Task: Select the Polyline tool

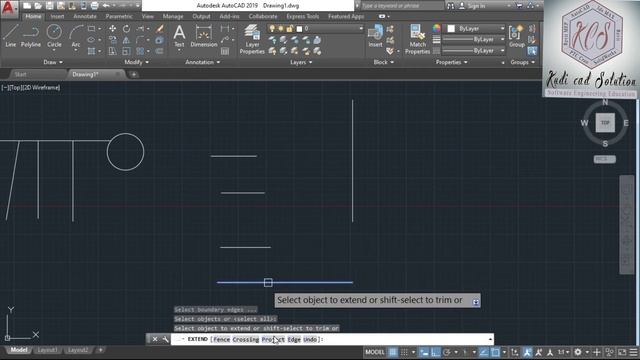Action: click(31, 36)
